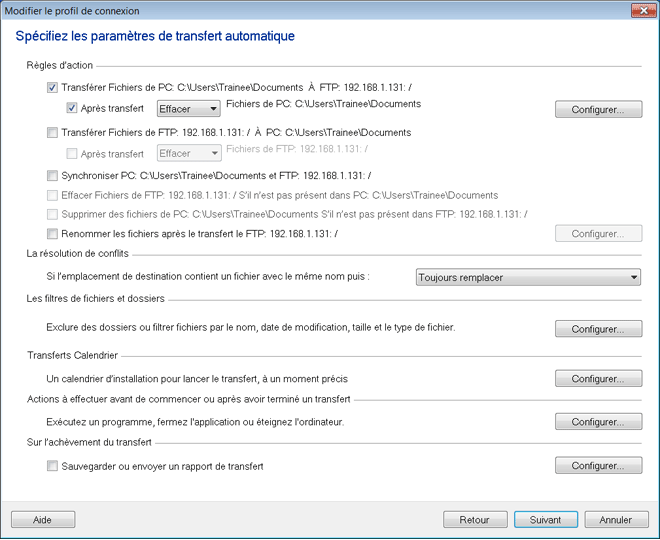
Task: Enable Renommer les fichiers après le transfert
Action: 52,234
